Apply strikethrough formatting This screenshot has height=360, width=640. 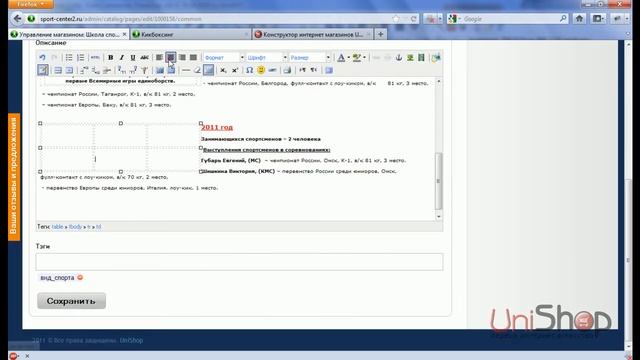(144, 58)
